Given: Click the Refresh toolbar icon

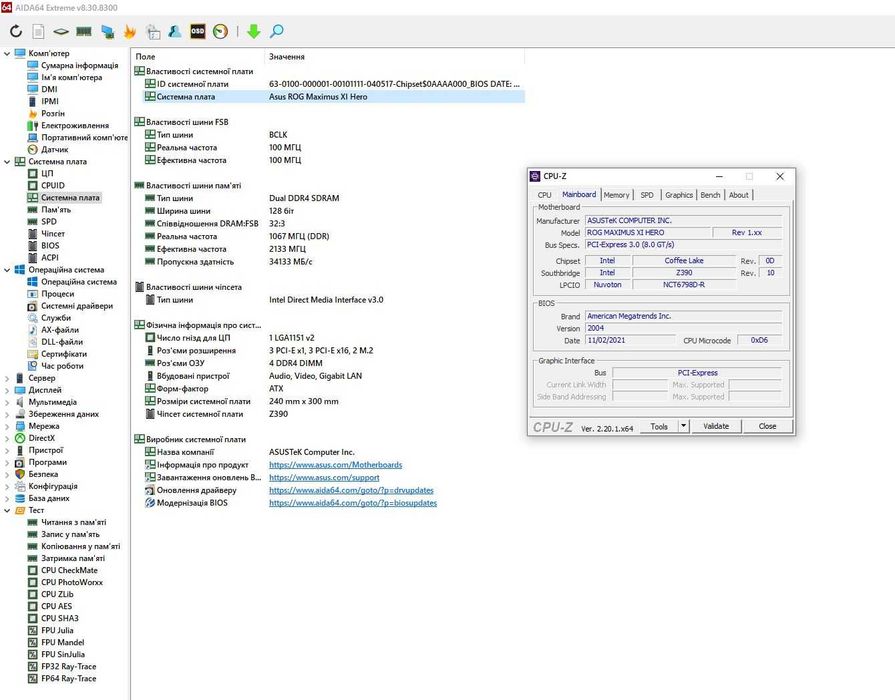Looking at the screenshot, I should [16, 31].
